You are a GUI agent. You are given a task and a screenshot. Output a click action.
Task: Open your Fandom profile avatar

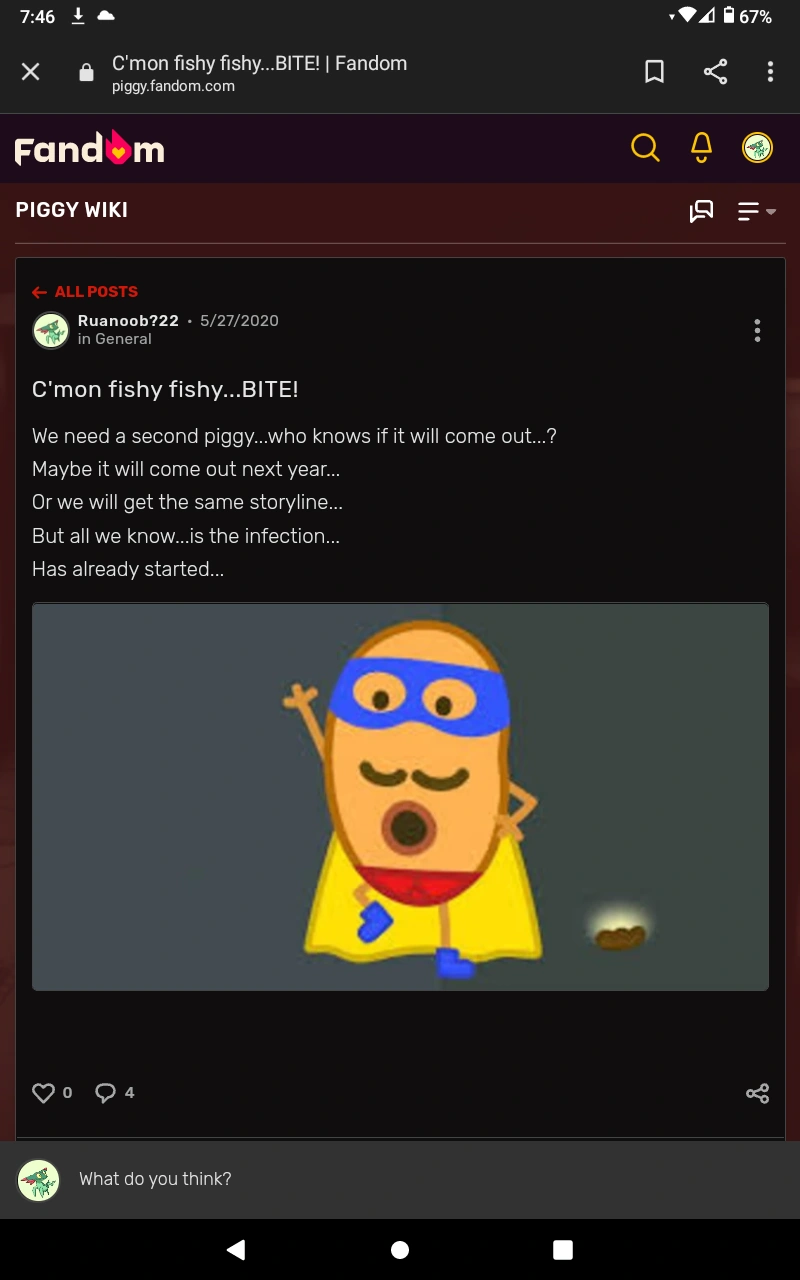(756, 147)
